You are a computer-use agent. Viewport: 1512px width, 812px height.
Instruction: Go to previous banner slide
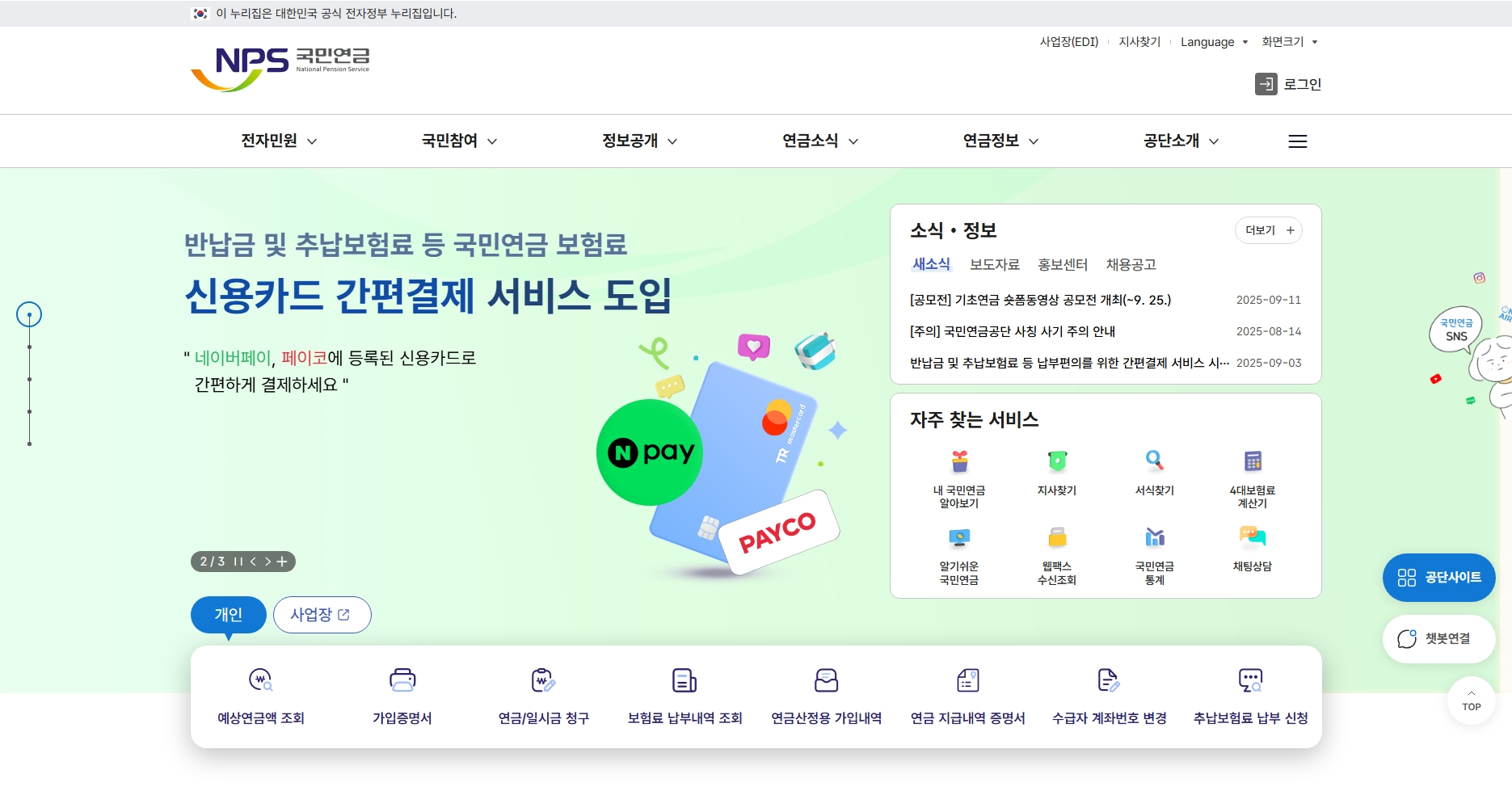tap(253, 562)
